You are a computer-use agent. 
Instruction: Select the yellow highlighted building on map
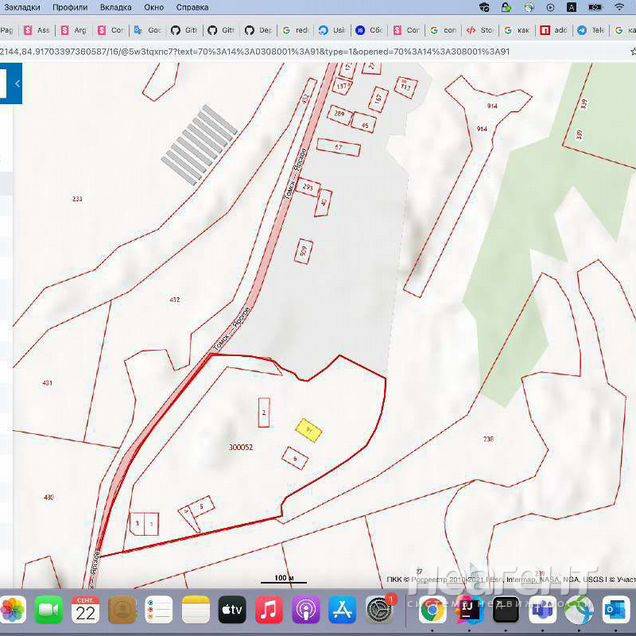click(x=309, y=430)
